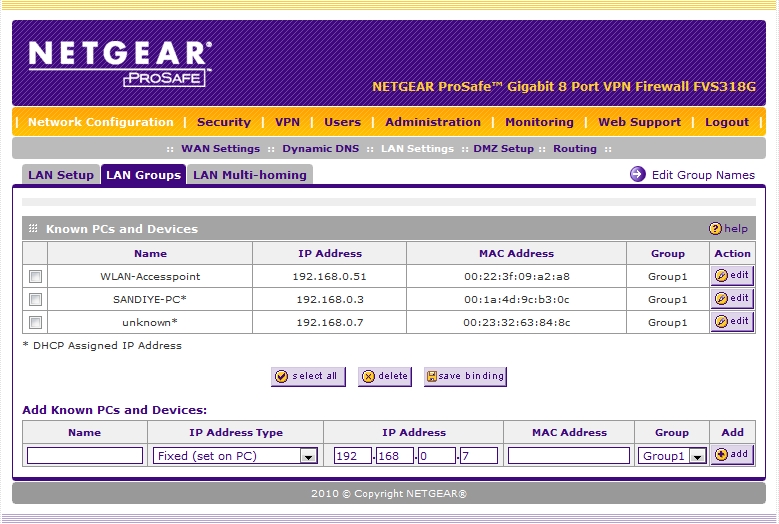Go to WAN Settings submenu

(x=221, y=149)
